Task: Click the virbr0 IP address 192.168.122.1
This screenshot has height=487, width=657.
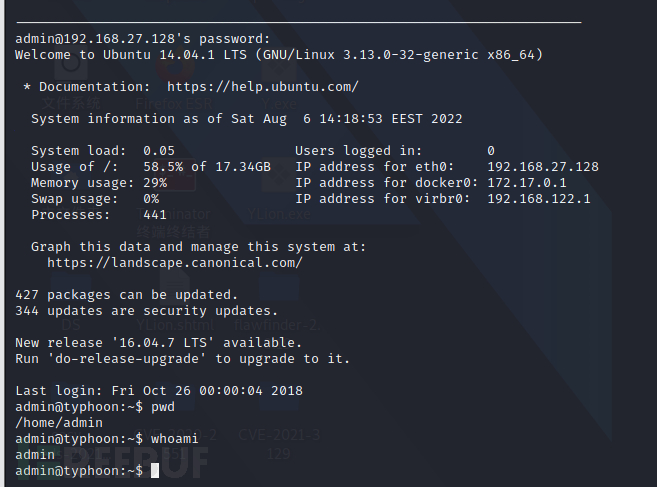Action: (539, 199)
